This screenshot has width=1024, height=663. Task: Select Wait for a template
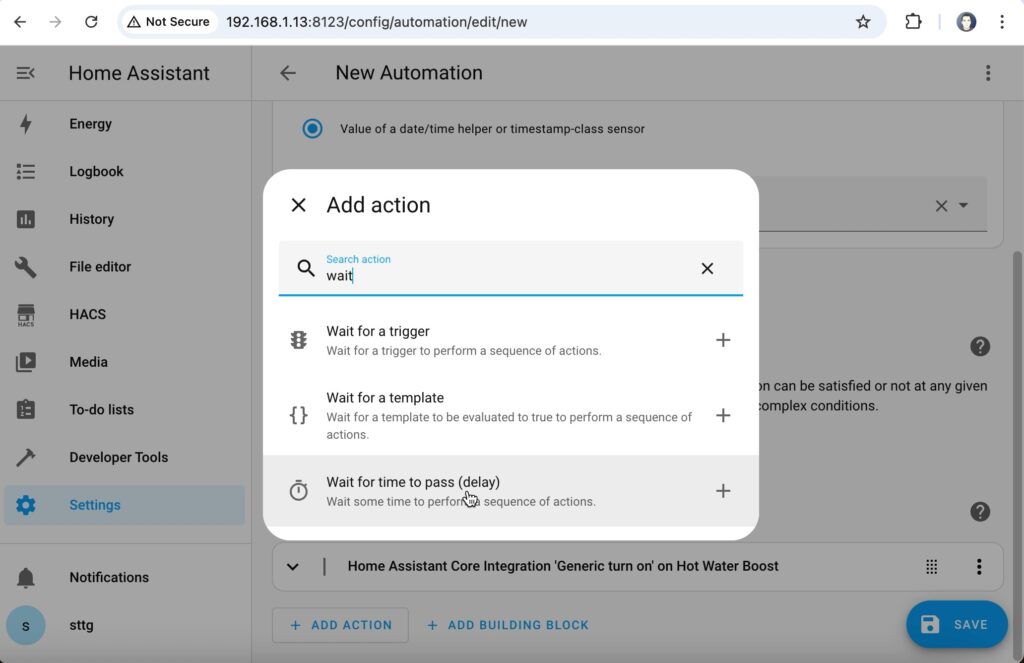coord(510,415)
